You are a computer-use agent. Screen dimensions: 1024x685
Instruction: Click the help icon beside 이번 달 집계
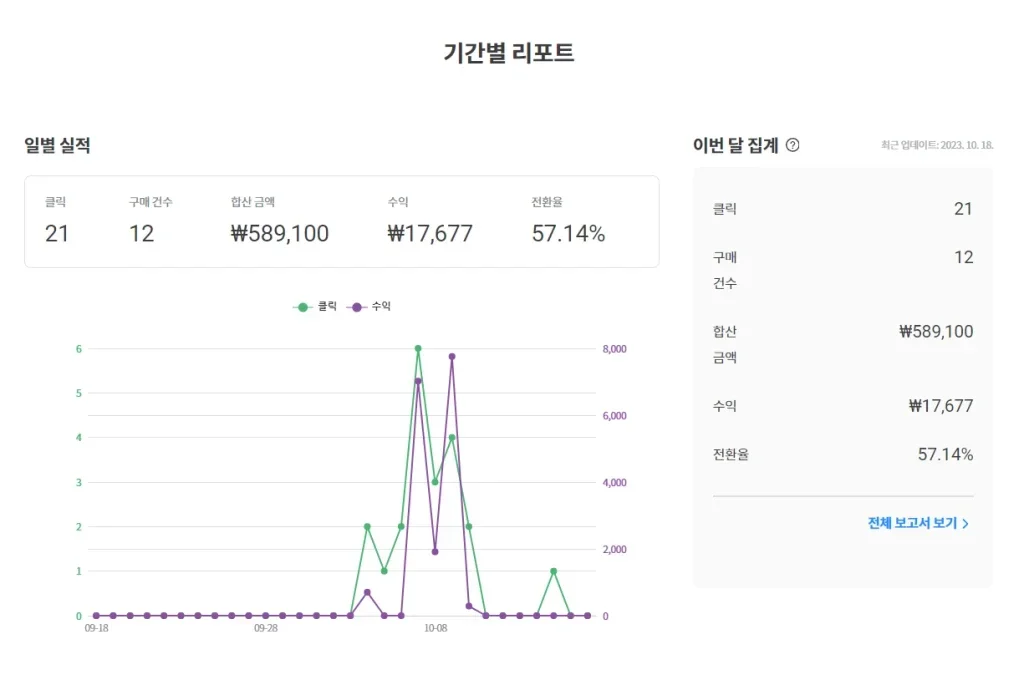click(793, 145)
